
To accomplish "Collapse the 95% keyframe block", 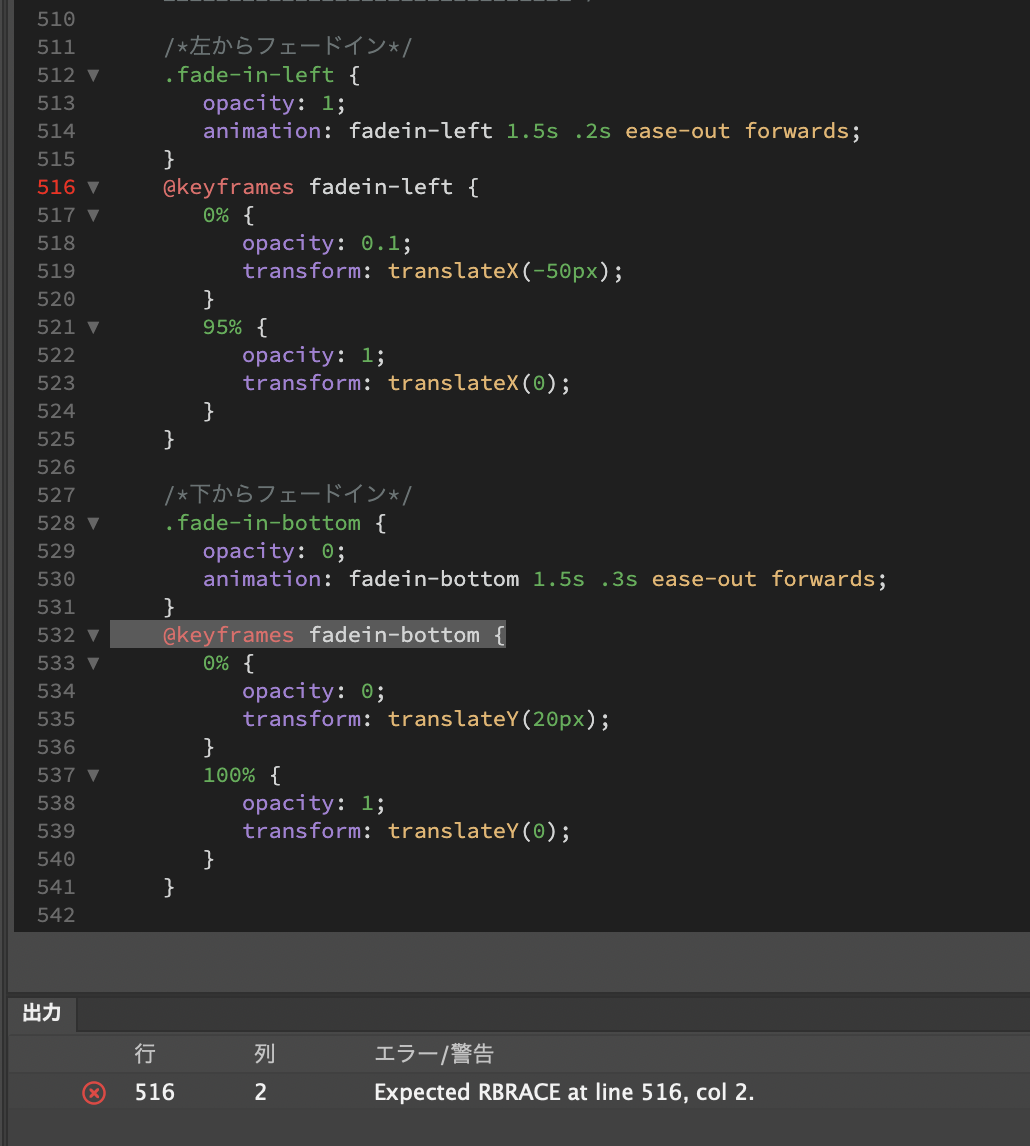I will [x=91, y=327].
